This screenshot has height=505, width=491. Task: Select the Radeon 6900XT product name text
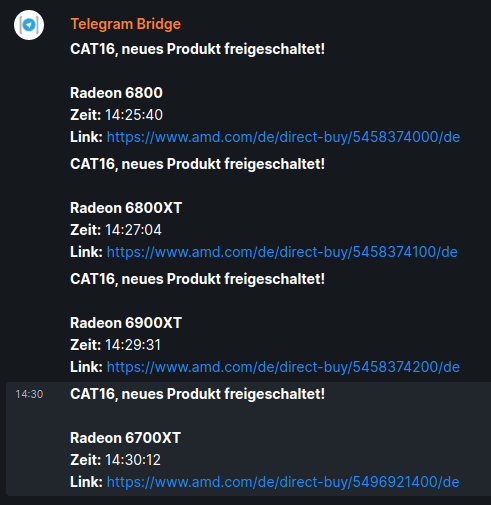(x=126, y=323)
